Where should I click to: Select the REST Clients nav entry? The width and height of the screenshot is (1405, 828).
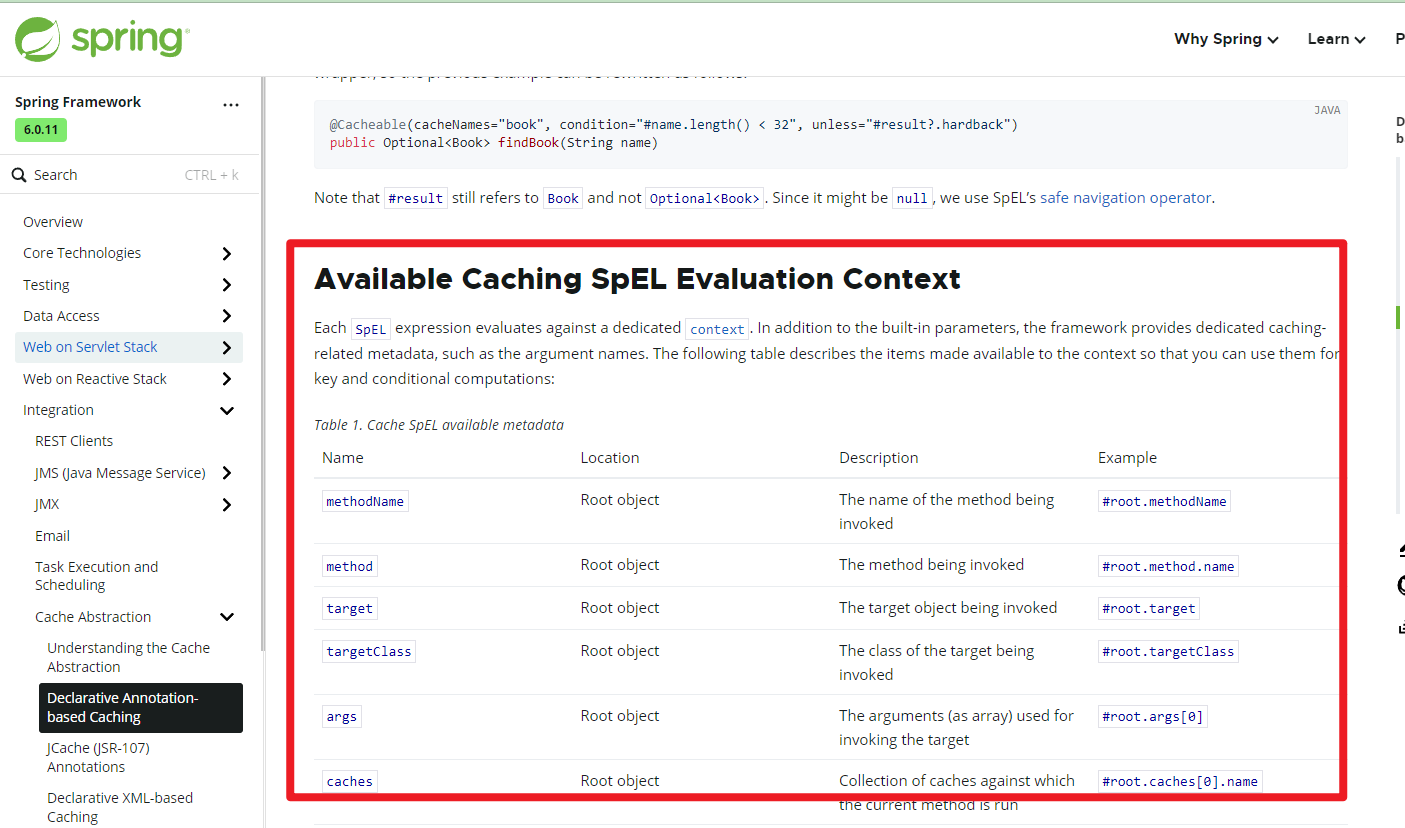click(74, 440)
